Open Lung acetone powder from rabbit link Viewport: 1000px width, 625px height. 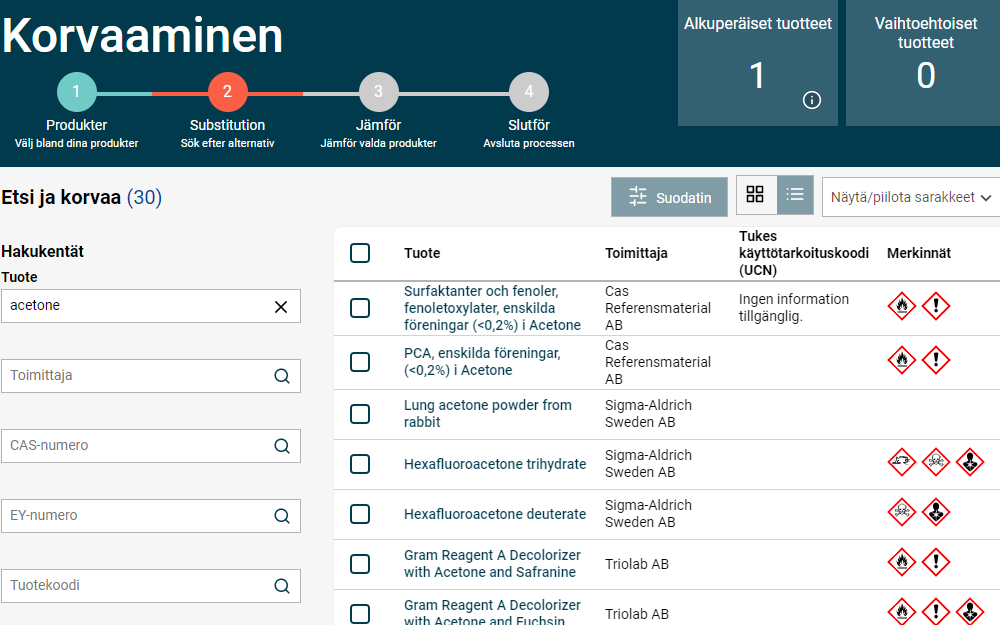click(487, 413)
